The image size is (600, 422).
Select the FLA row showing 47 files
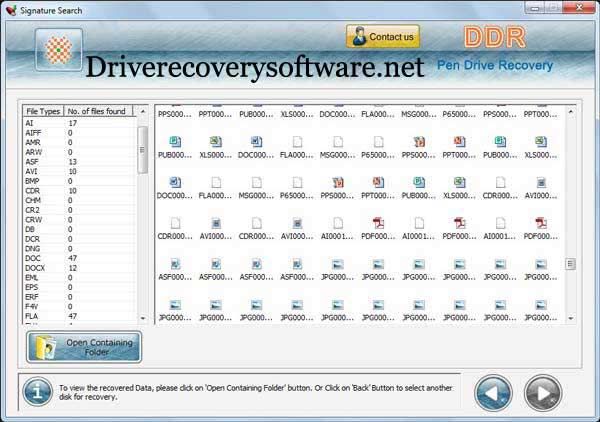point(79,316)
